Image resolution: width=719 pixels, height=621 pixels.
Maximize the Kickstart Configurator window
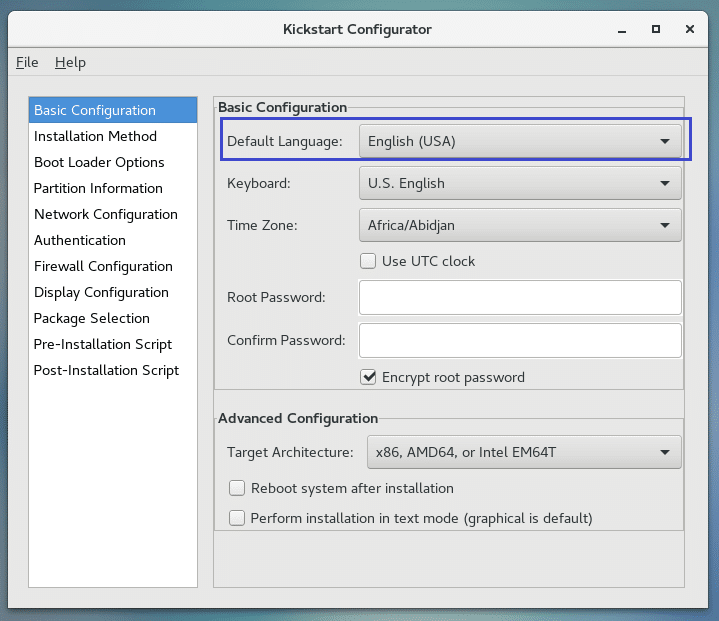(655, 29)
